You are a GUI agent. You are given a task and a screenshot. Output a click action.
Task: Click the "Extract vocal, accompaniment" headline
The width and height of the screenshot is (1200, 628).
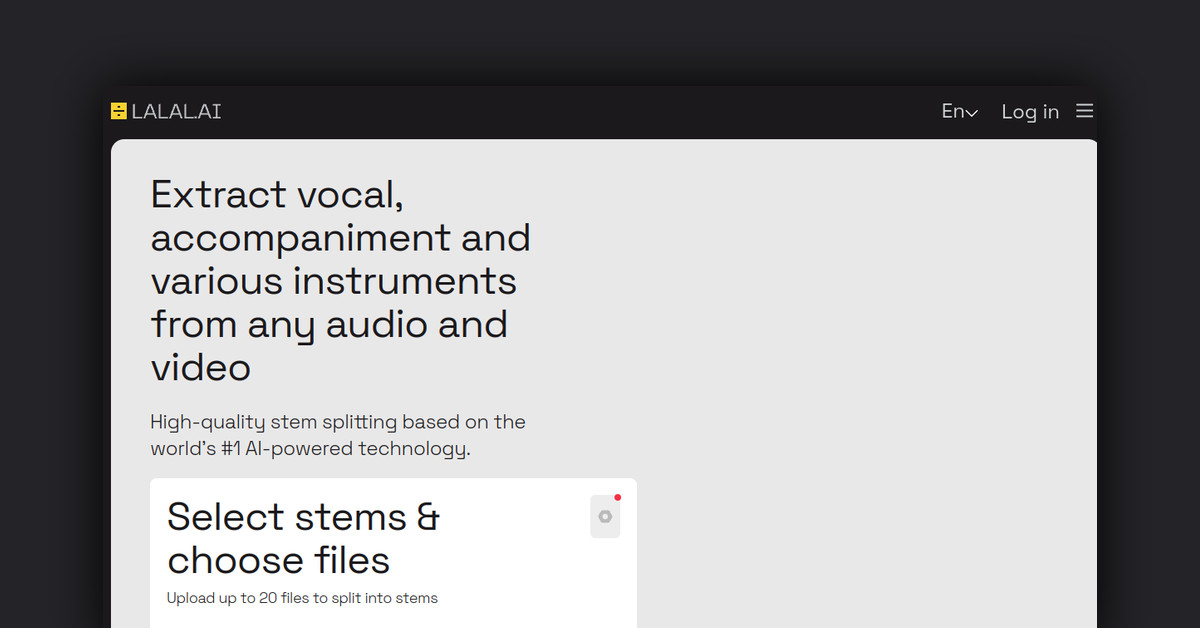tap(277, 194)
